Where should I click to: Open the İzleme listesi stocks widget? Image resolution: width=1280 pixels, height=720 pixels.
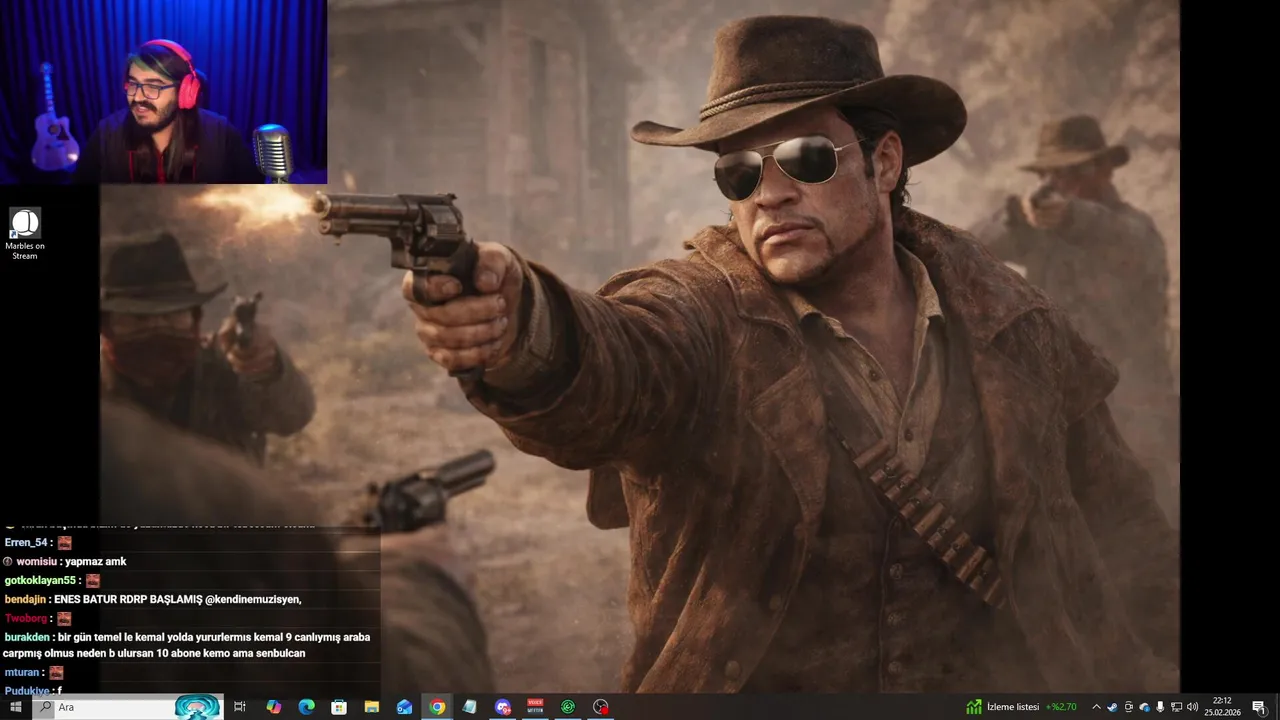tap(1021, 707)
